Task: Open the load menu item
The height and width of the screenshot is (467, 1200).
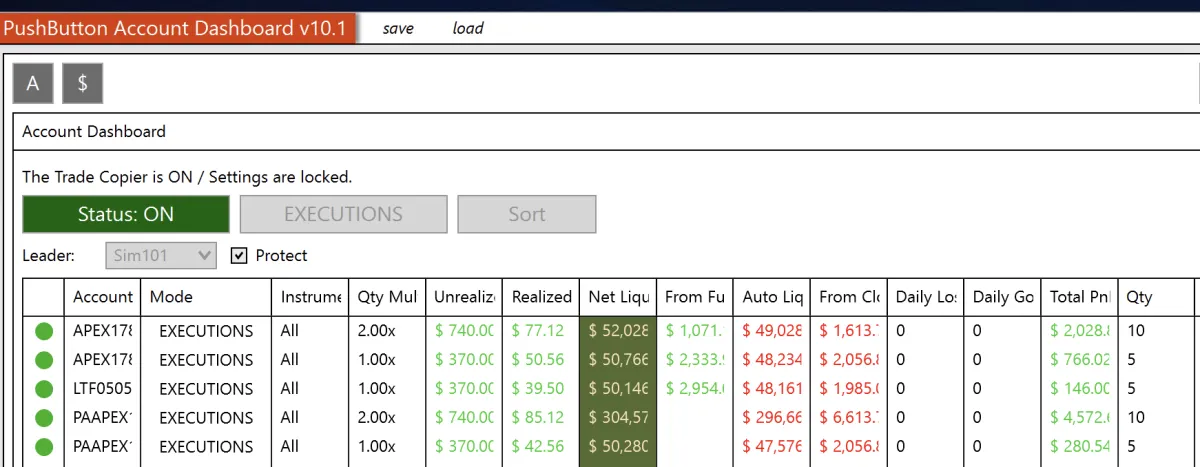Action: (468, 28)
